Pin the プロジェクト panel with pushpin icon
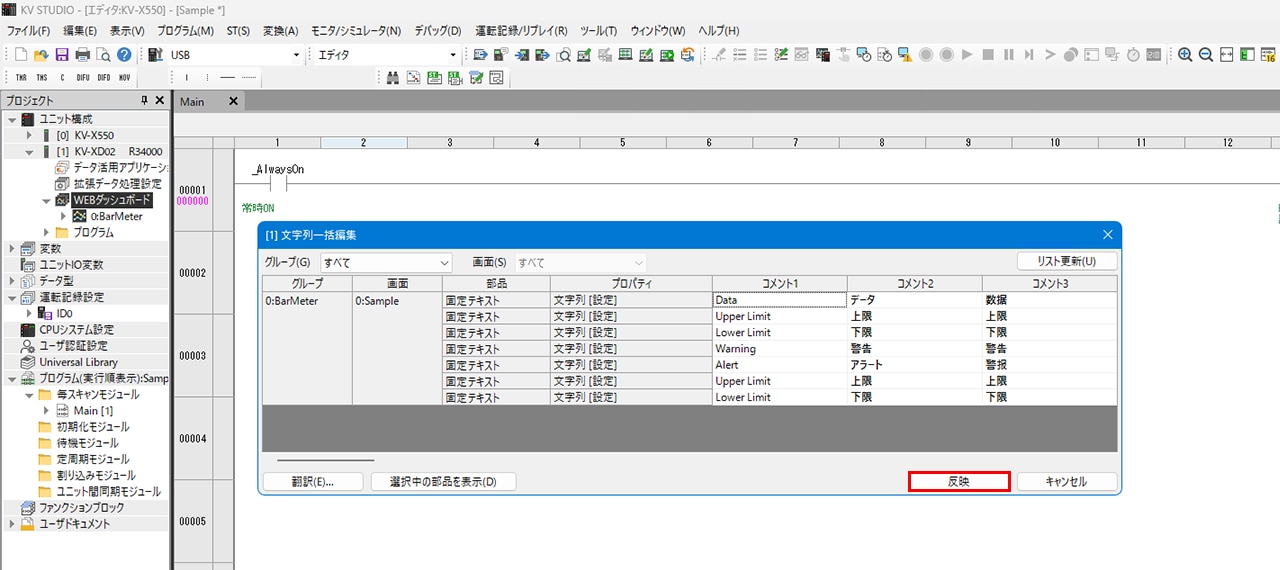 click(144, 101)
